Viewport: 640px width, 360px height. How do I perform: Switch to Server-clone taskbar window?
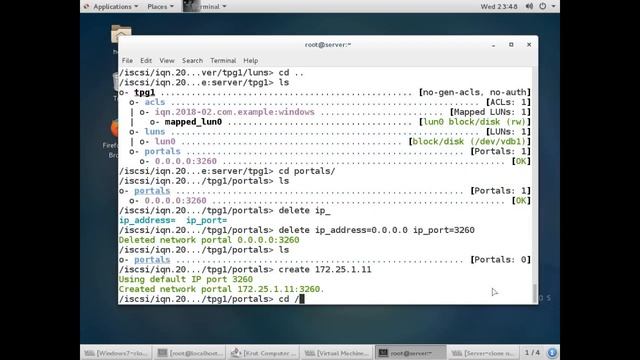[484, 353]
